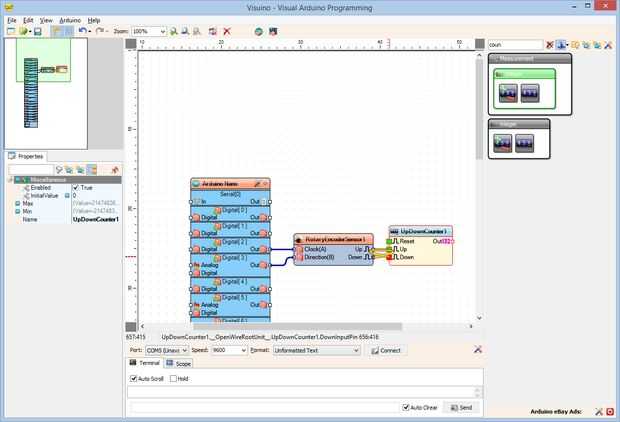Click the green globe icon in the main toolbar
The width and height of the screenshot is (620, 422).
click(259, 31)
